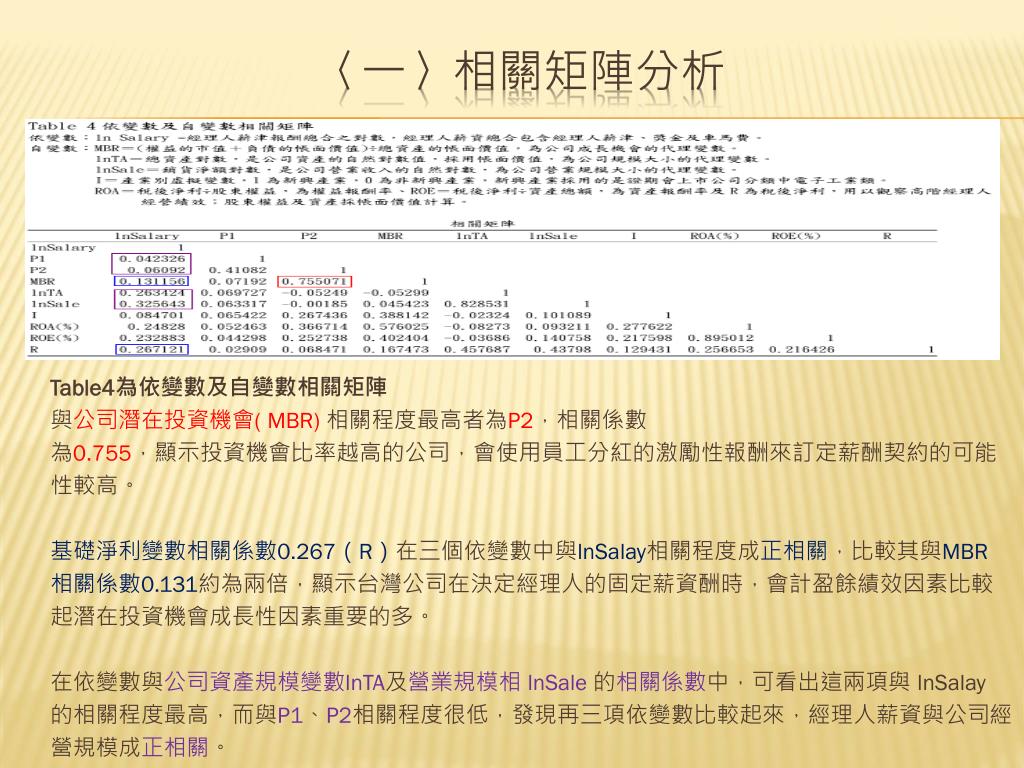Viewport: 1024px width, 768px height.
Task: Click the cell value 0.43798
Action: [x=562, y=349]
